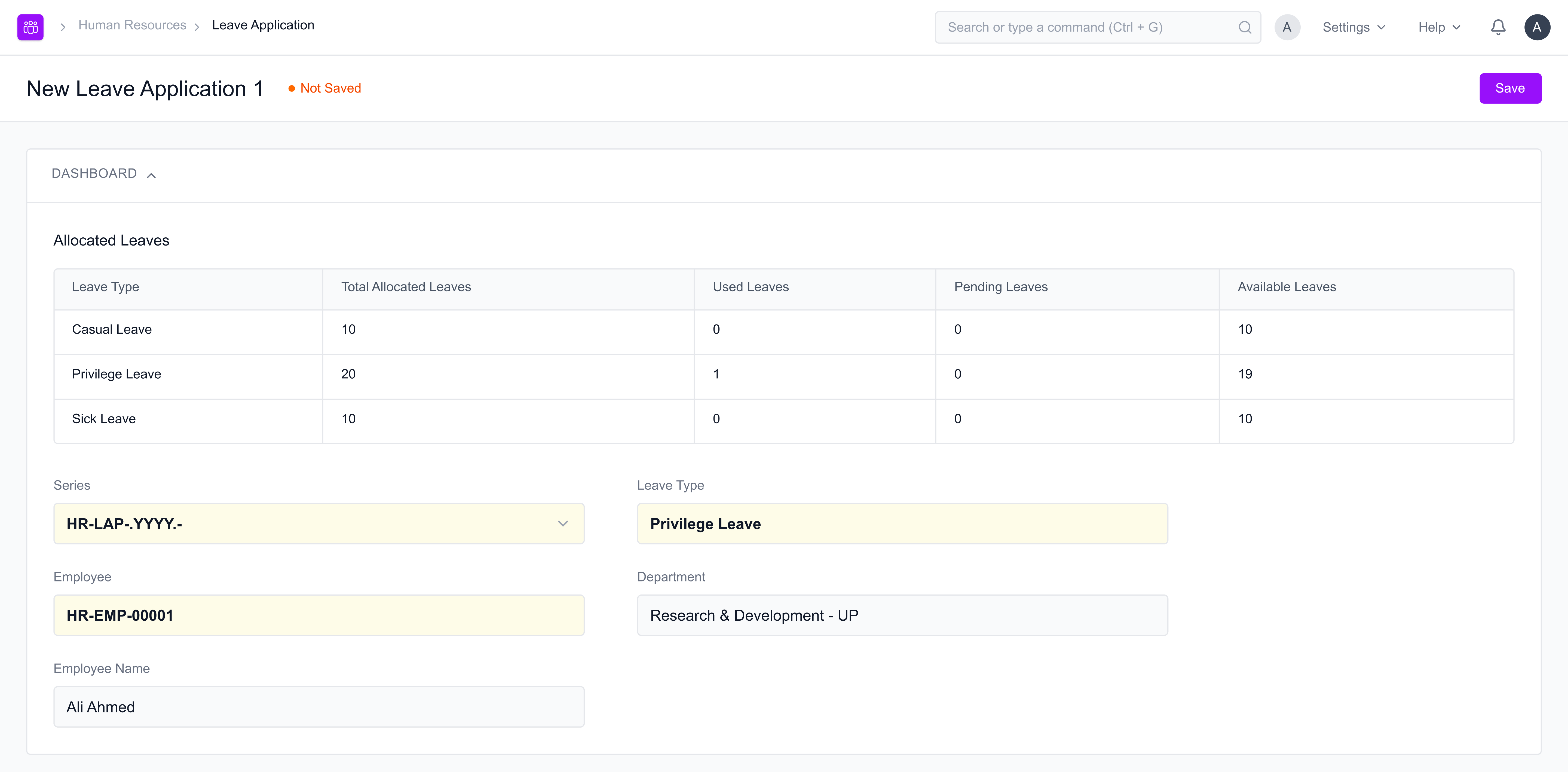
Task: Click the Employee Name field
Action: [x=319, y=707]
